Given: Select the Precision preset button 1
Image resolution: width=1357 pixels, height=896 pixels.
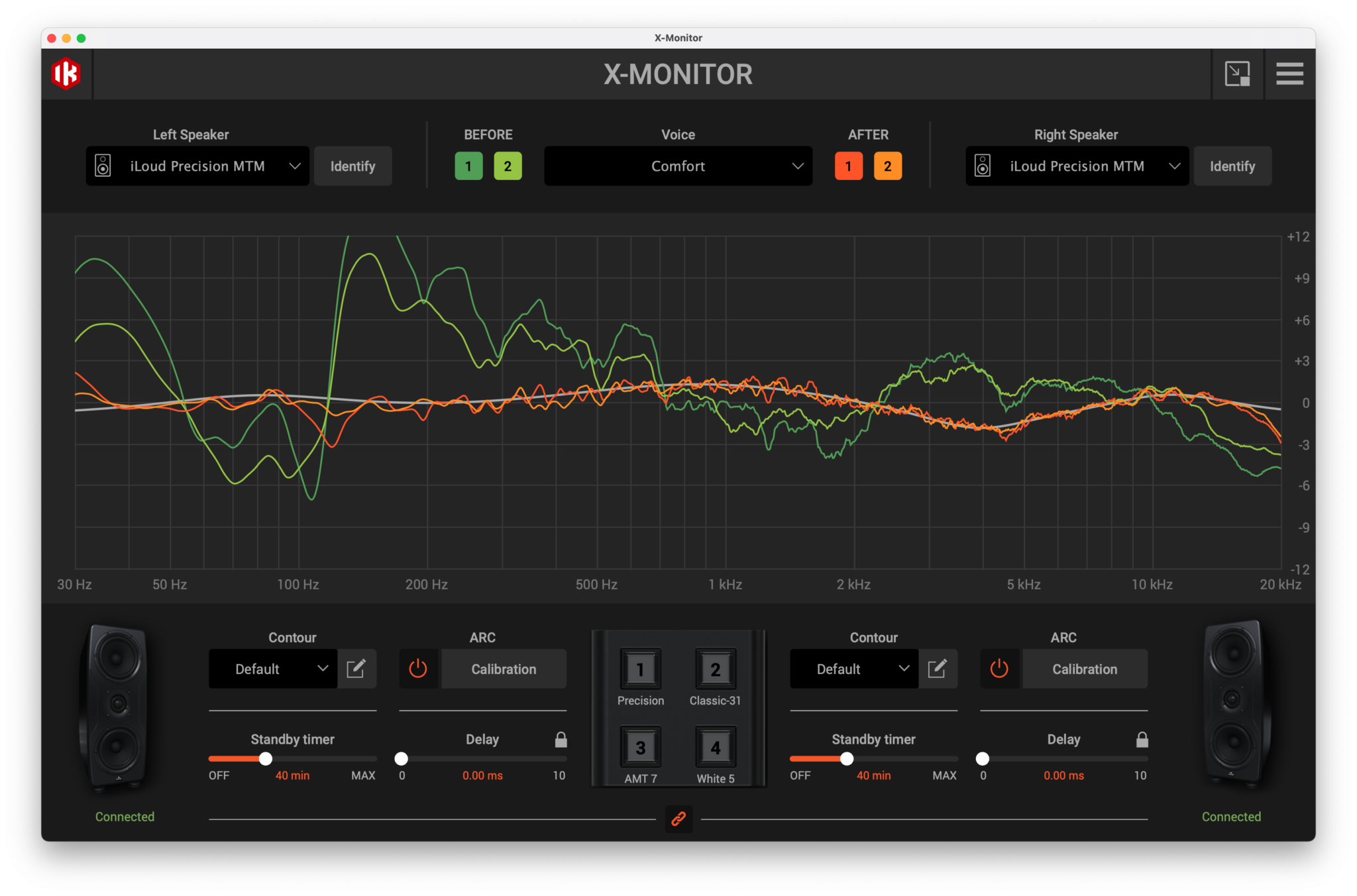Looking at the screenshot, I should pyautogui.click(x=640, y=670).
